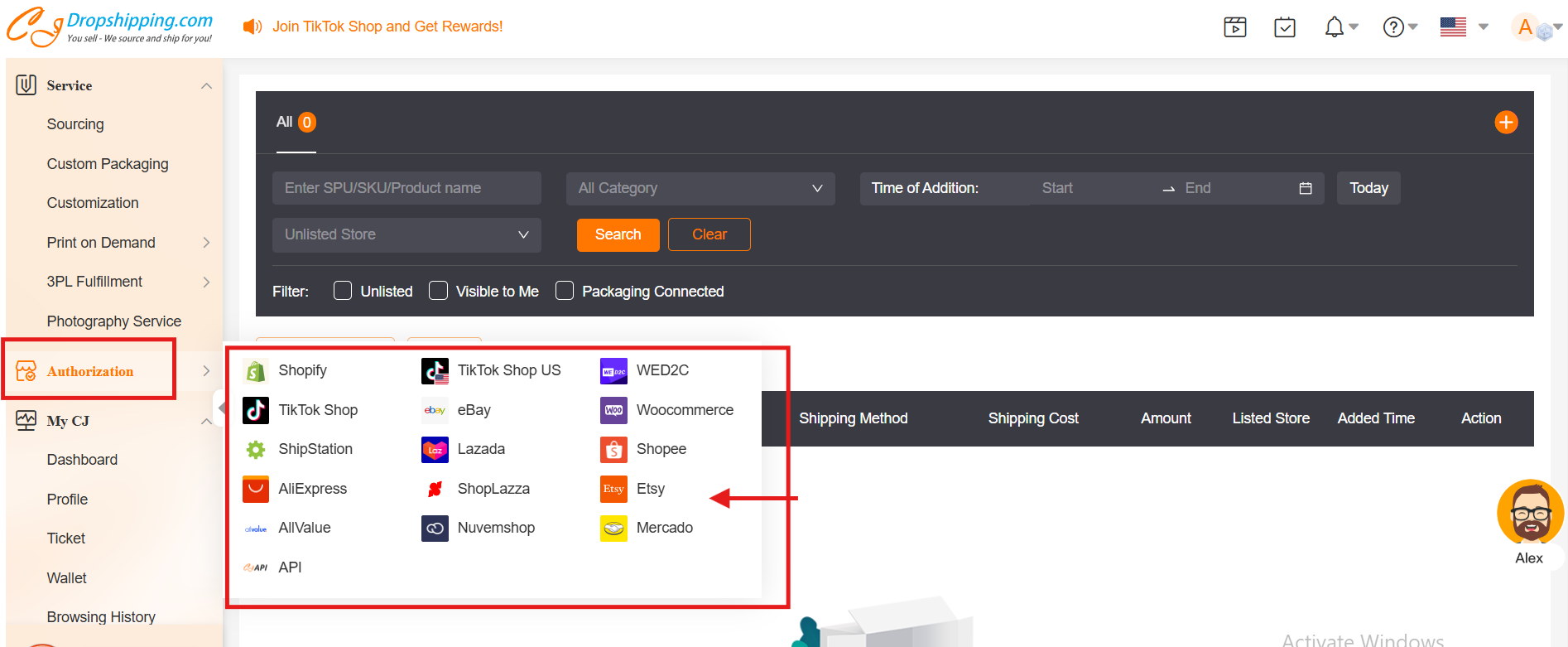
Task: Click the Shopify store icon
Action: point(256,370)
